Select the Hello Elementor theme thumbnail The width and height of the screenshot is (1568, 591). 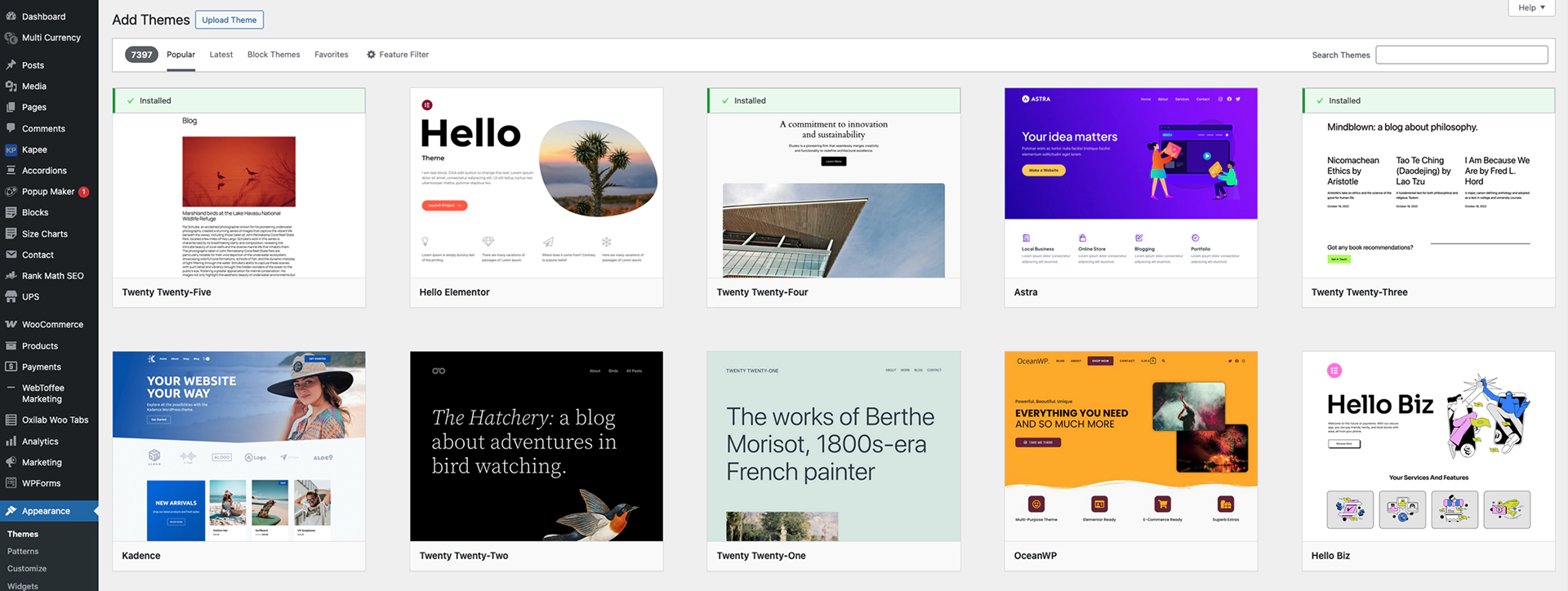[x=537, y=183]
